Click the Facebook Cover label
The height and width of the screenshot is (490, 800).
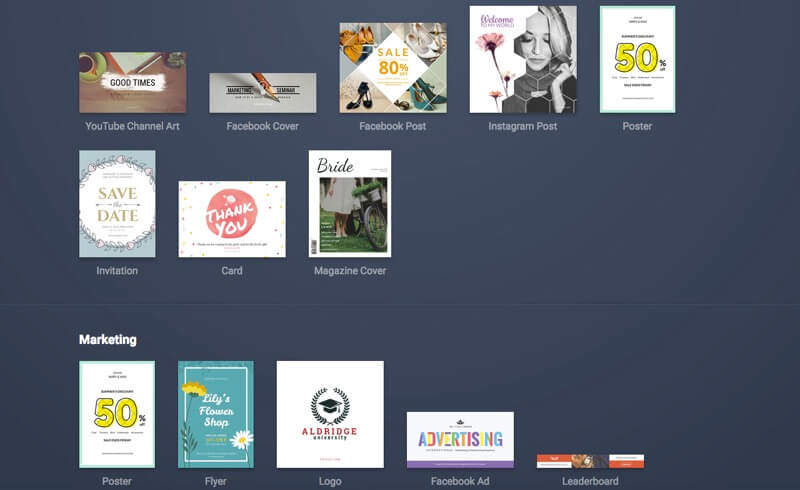click(262, 126)
